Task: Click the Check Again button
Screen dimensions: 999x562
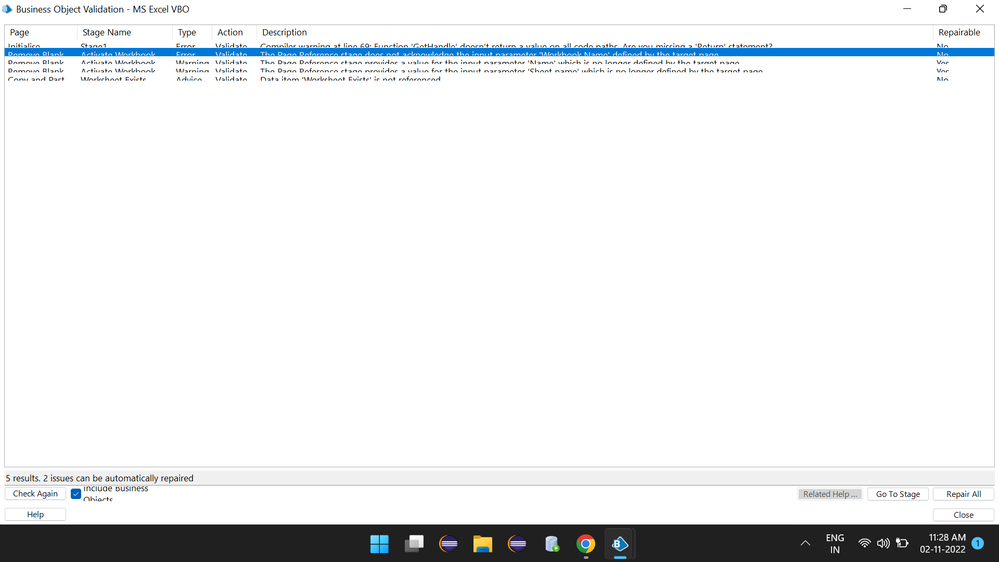Action: [x=35, y=494]
